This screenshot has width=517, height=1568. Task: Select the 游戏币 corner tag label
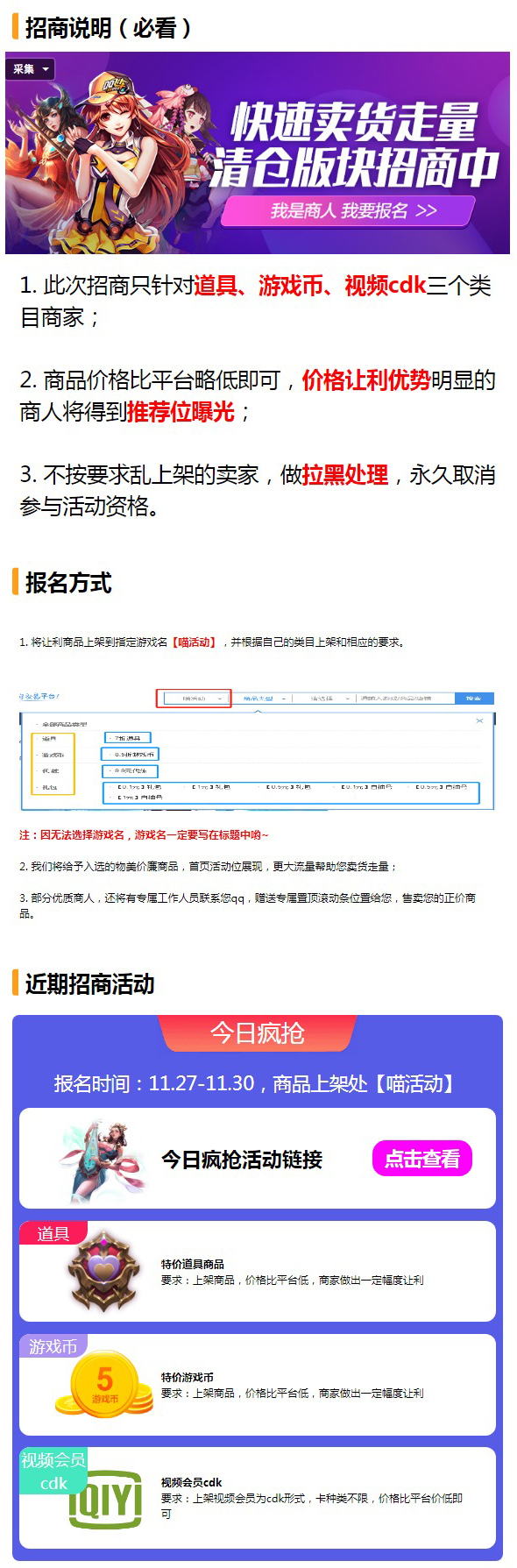(x=53, y=1346)
